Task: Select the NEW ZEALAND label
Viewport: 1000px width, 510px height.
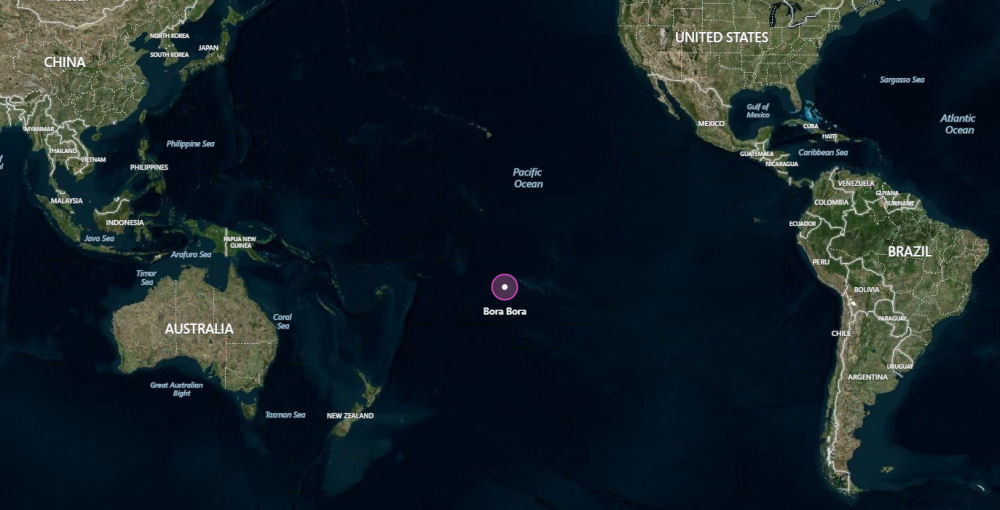Action: (x=350, y=416)
